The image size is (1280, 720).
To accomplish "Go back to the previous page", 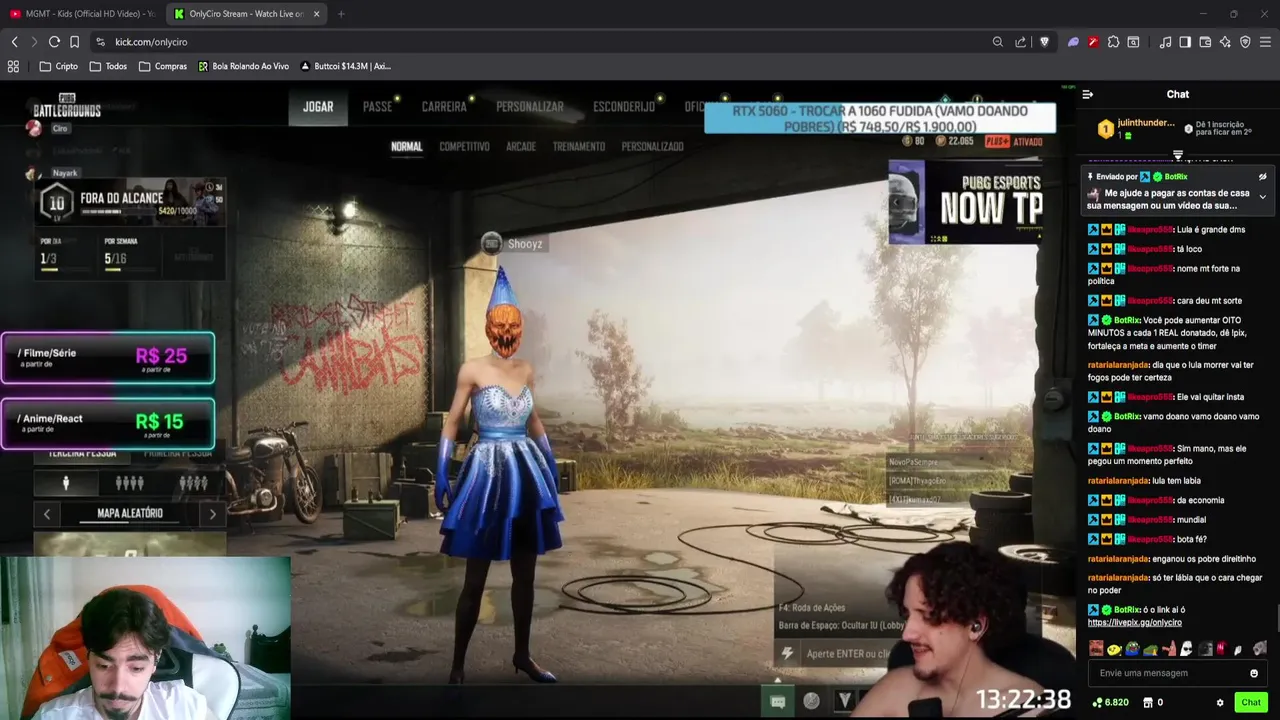I will click(x=14, y=42).
